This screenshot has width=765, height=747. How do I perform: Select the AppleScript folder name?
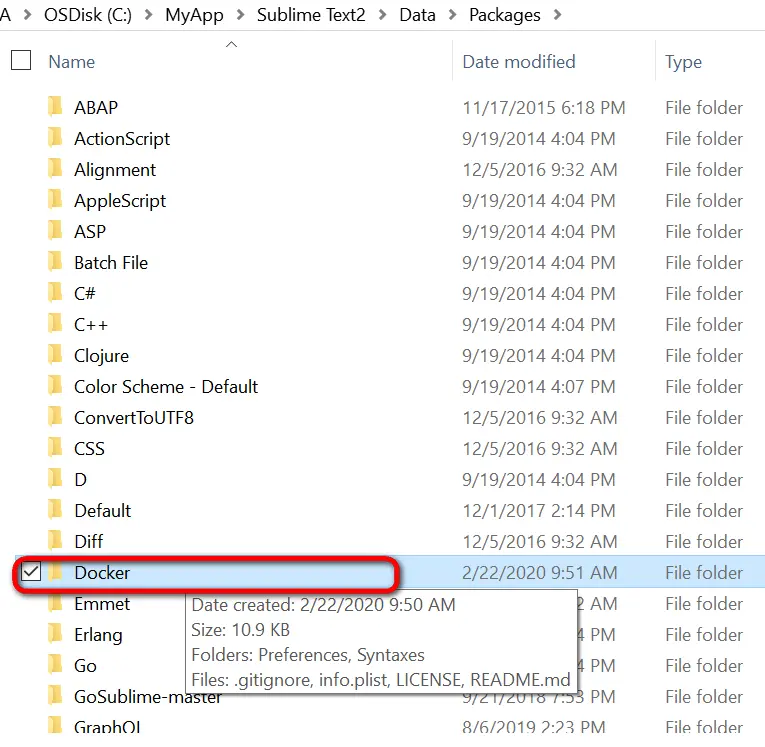(120, 201)
